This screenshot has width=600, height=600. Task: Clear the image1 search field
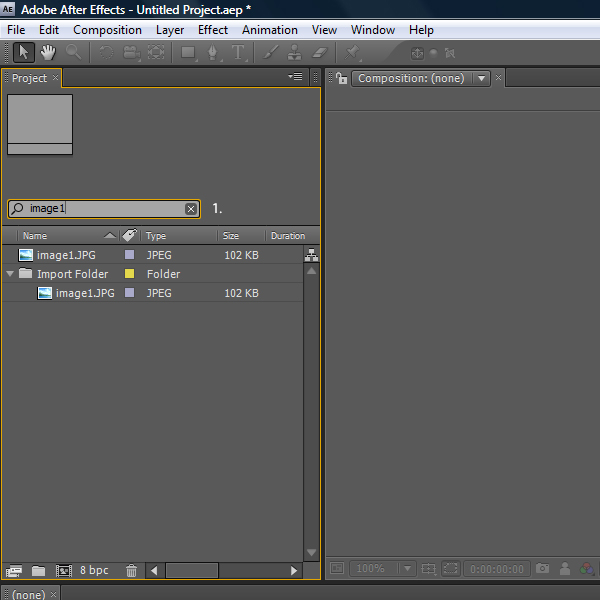[191, 209]
